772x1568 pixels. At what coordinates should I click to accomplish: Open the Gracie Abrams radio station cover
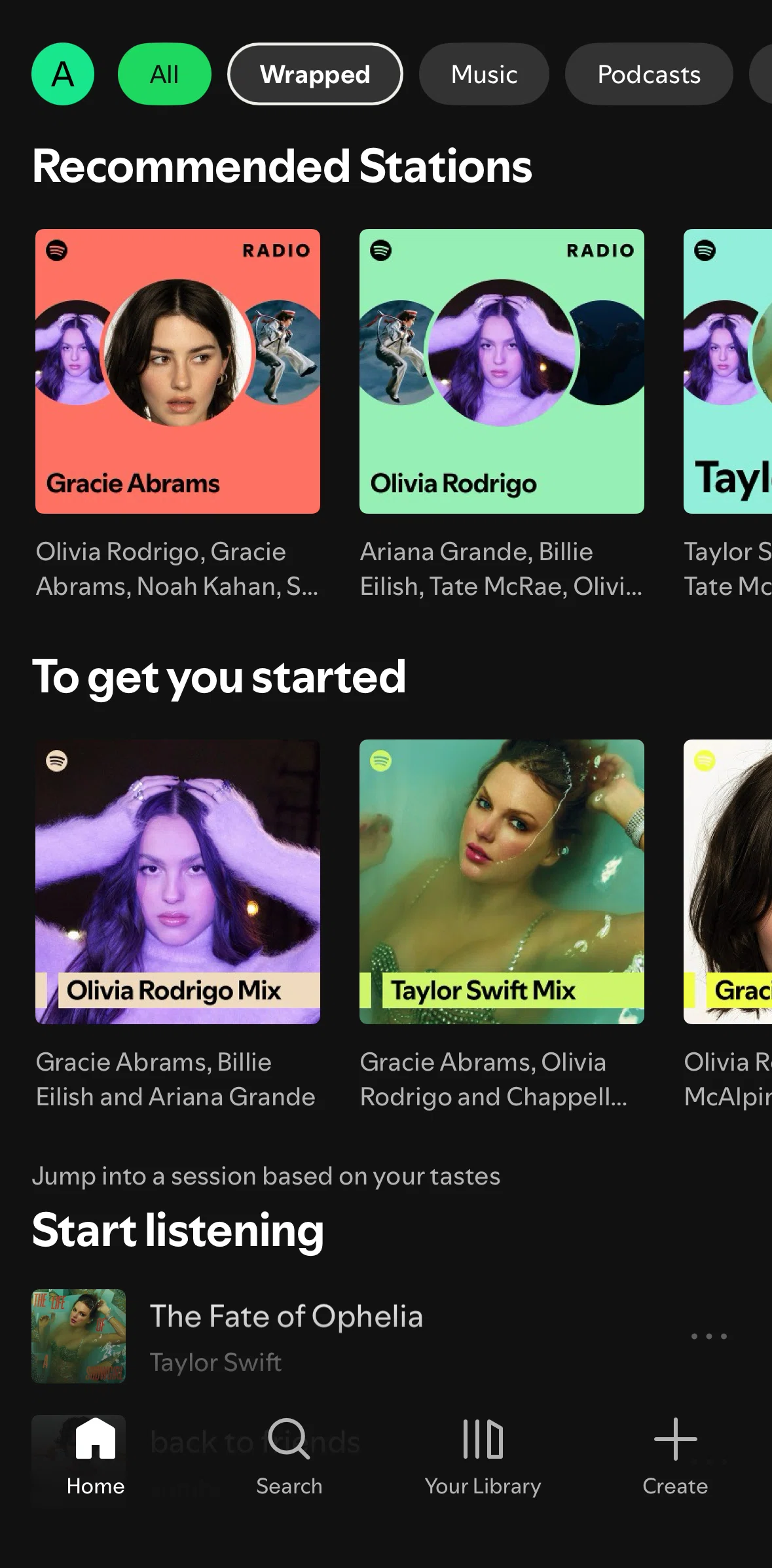[x=177, y=371]
